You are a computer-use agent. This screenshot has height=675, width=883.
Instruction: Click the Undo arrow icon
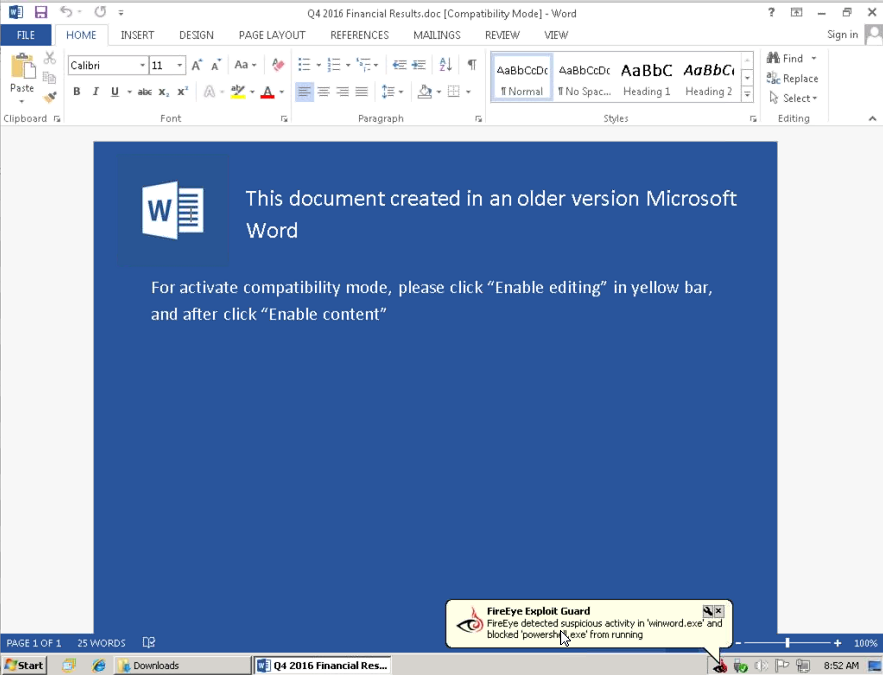pyautogui.click(x=66, y=12)
